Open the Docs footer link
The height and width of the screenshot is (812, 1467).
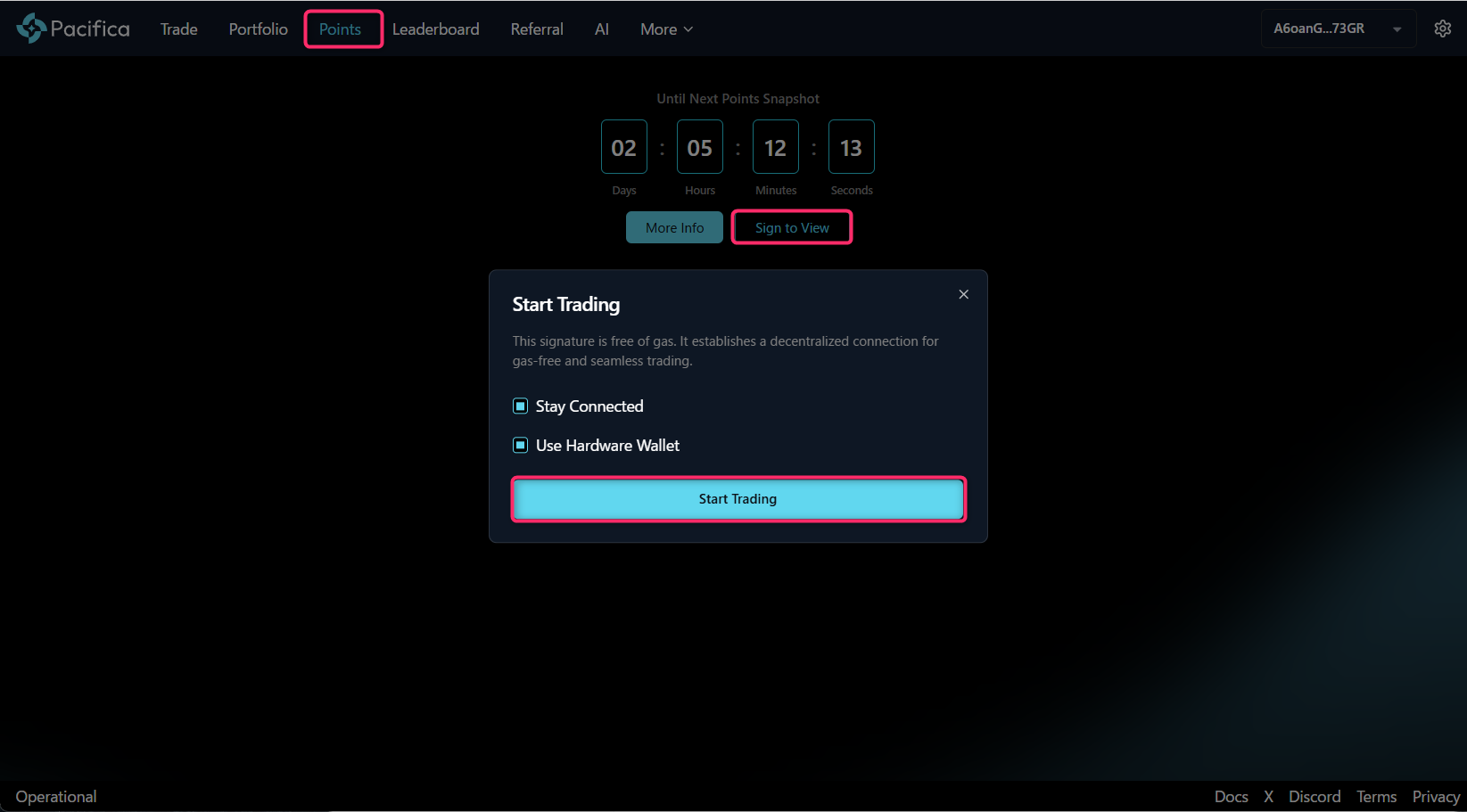point(1231,797)
